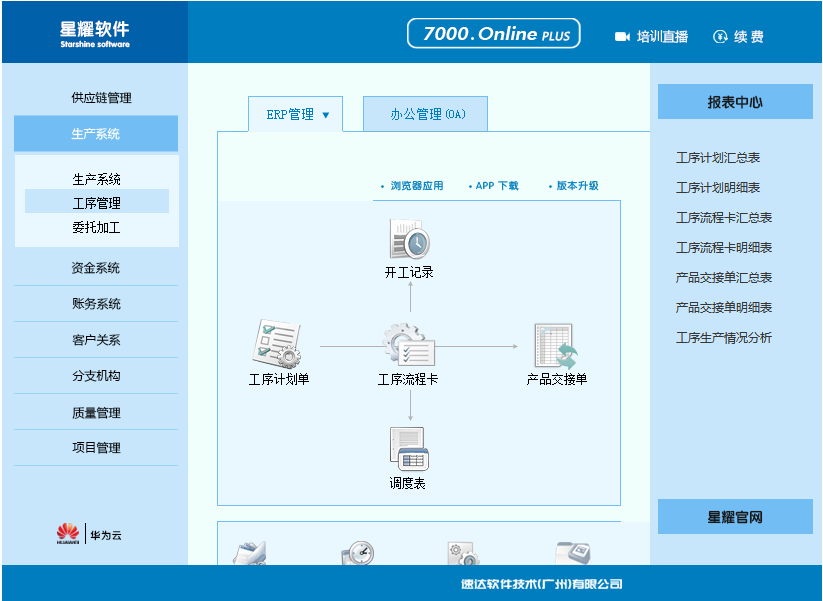Image resolution: width=823 pixels, height=601 pixels.
Task: Open the 工序计划明细表 report
Action: coord(718,187)
